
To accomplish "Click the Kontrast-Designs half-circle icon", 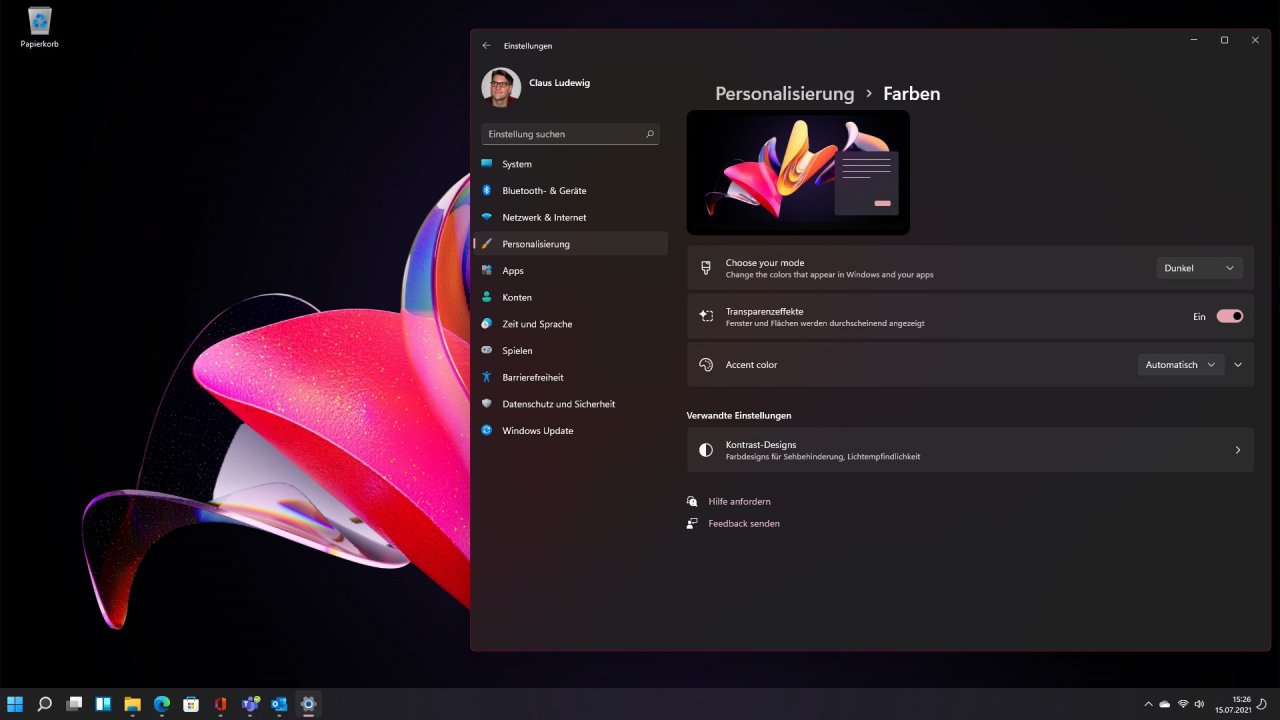I will pyautogui.click(x=706, y=450).
